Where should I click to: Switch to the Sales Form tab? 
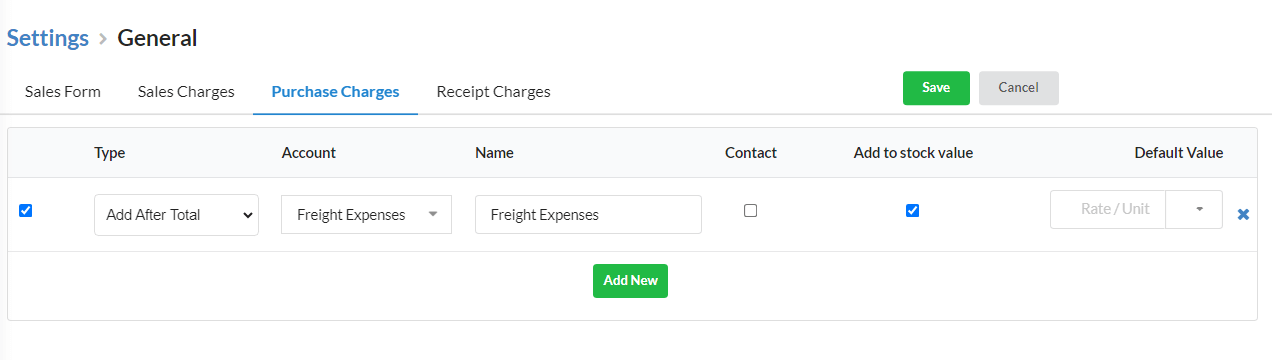(x=63, y=91)
